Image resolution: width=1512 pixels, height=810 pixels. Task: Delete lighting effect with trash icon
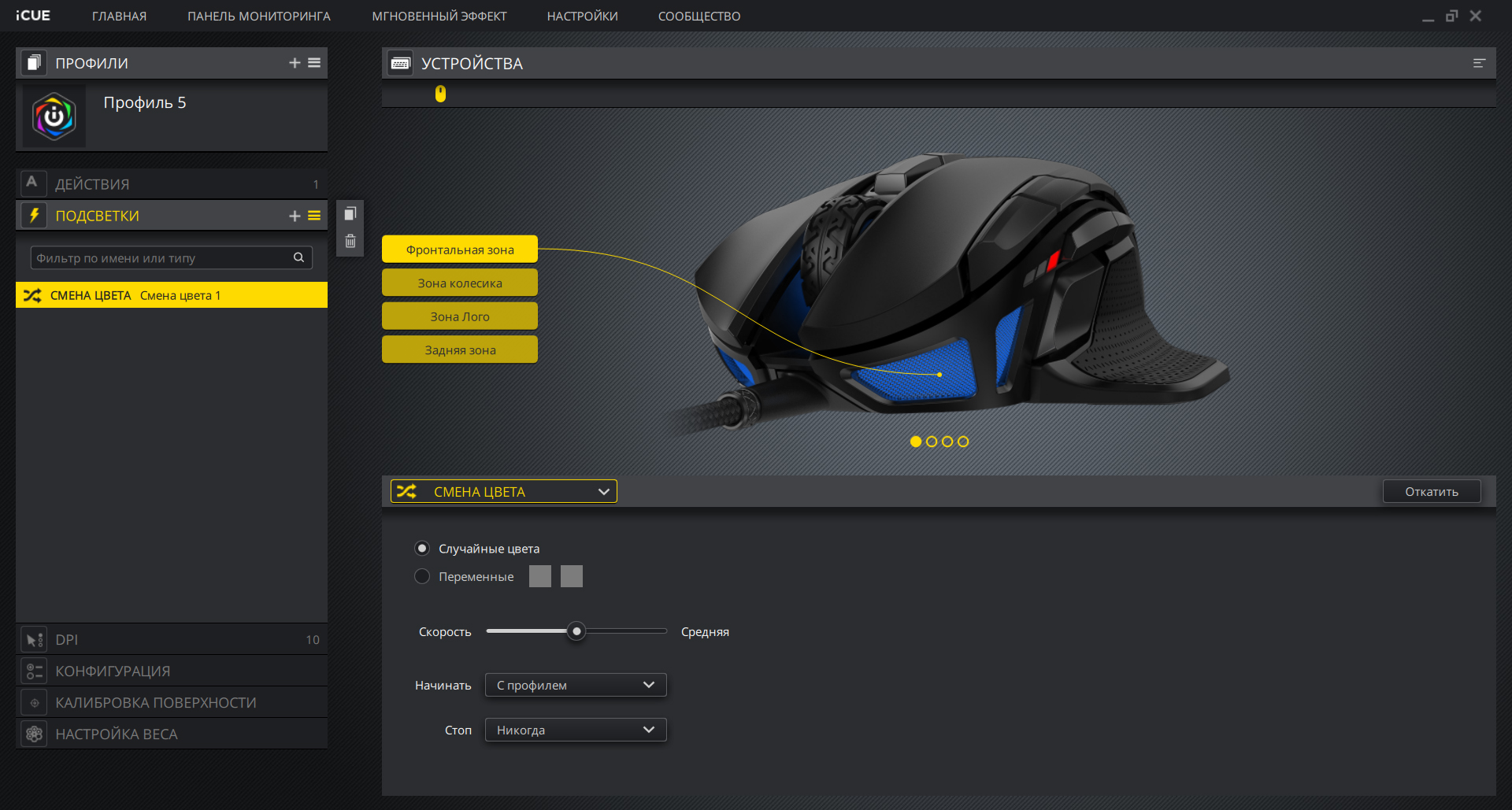pyautogui.click(x=350, y=242)
